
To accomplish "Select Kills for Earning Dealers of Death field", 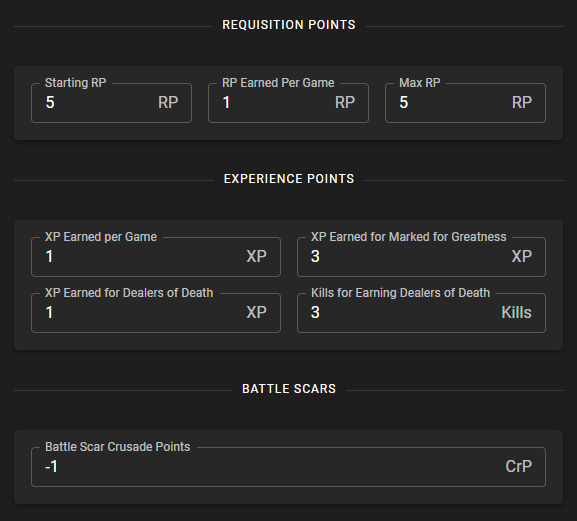I will [421, 313].
